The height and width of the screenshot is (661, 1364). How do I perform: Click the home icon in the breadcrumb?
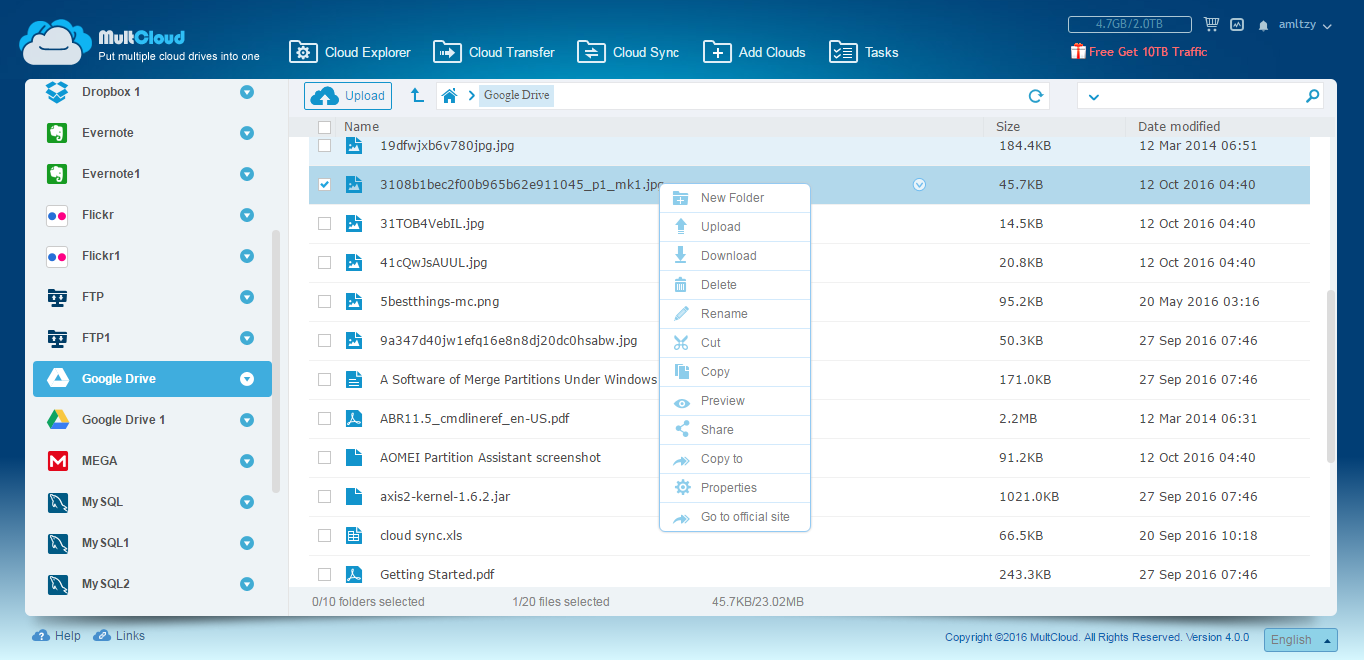450,96
